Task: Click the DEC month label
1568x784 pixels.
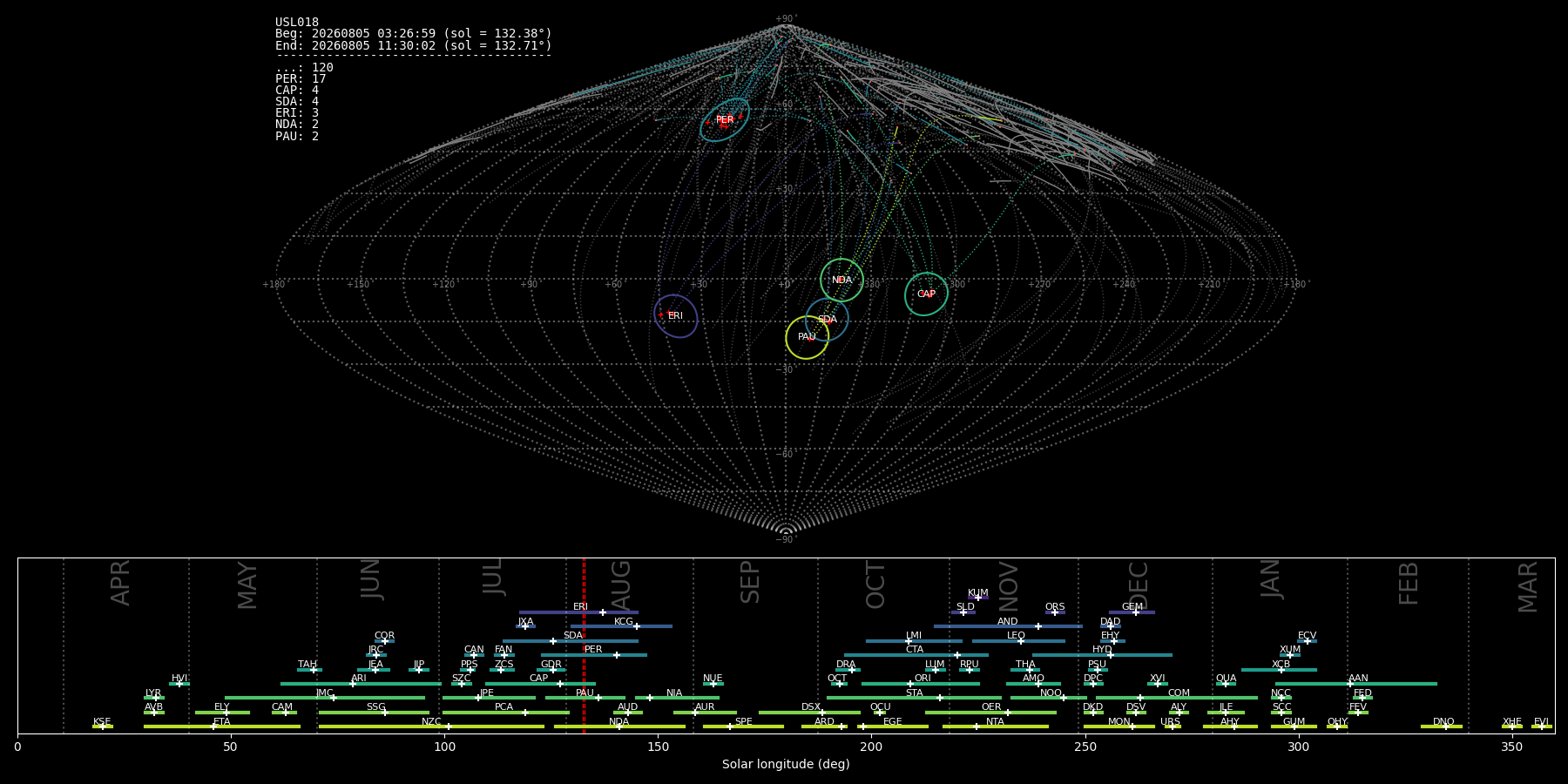Action: pyautogui.click(x=1139, y=585)
